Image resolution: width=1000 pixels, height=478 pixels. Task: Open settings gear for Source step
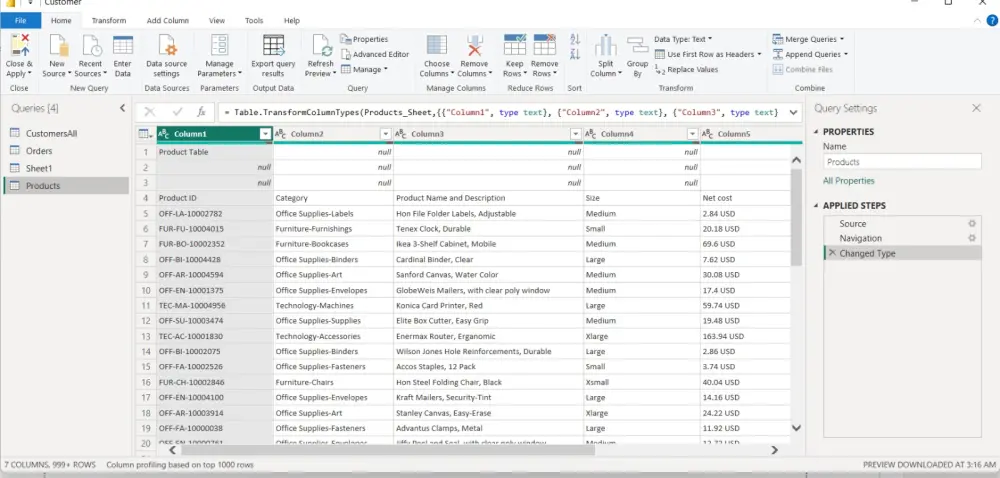coord(972,224)
